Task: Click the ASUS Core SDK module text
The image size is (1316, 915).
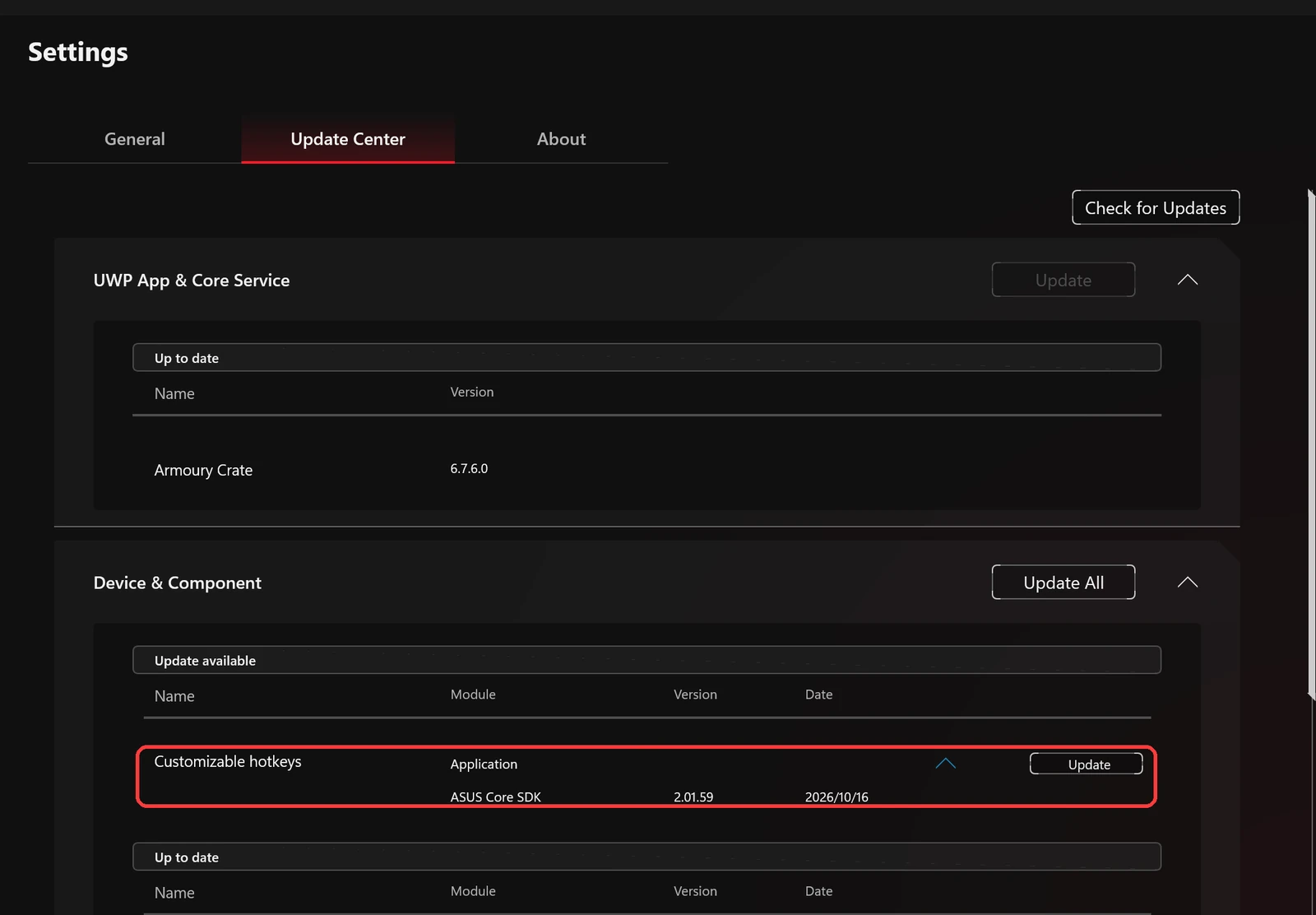Action: pyautogui.click(x=495, y=797)
